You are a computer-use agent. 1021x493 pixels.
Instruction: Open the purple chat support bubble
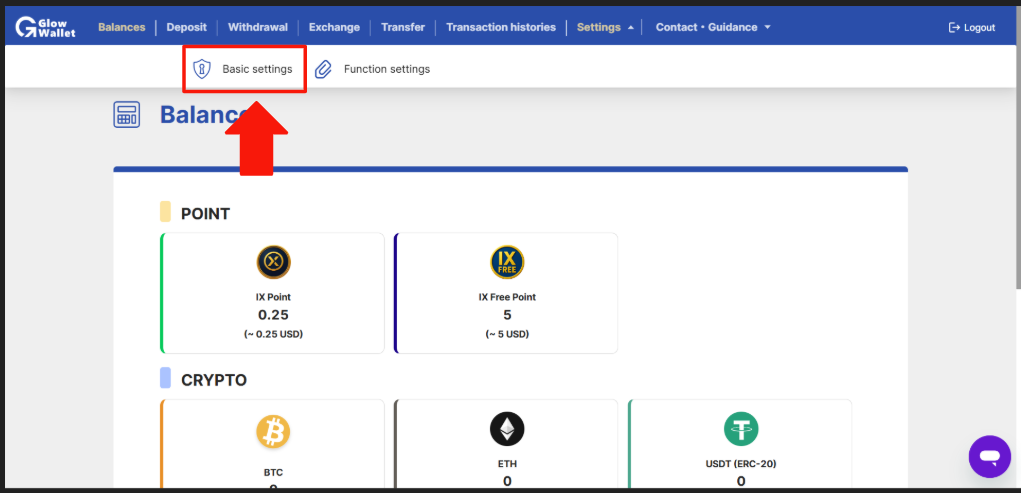click(x=989, y=457)
